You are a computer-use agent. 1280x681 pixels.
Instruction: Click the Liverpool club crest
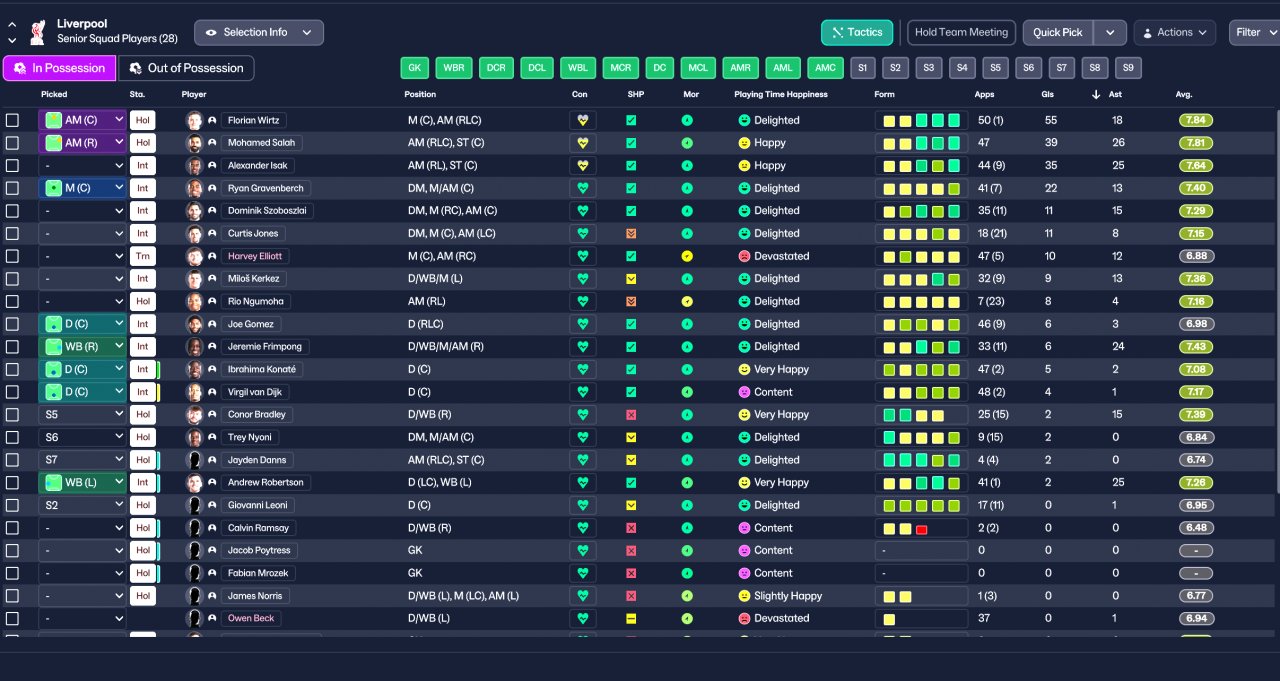(x=37, y=32)
